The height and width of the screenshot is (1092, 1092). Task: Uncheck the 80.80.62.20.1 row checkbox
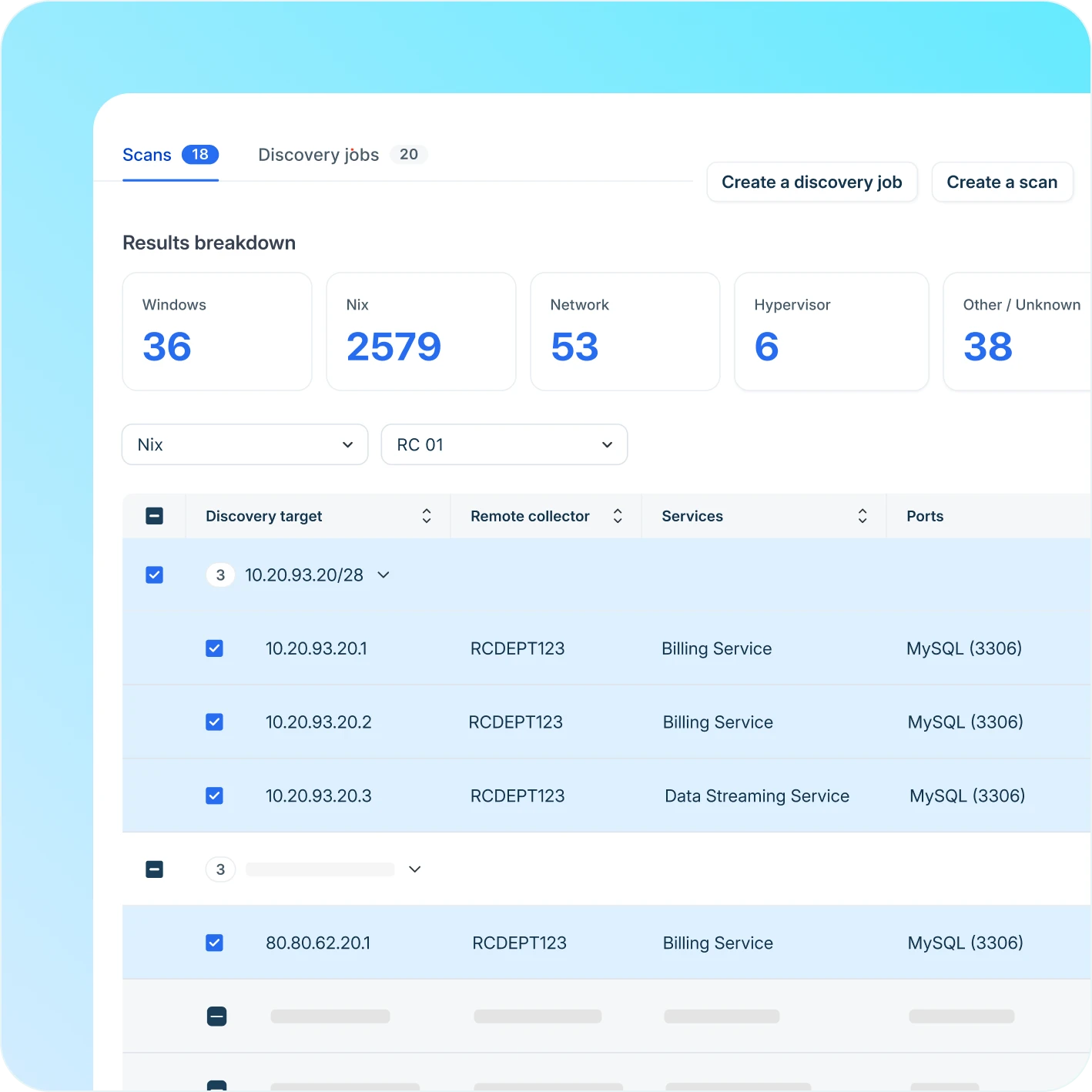tap(215, 943)
